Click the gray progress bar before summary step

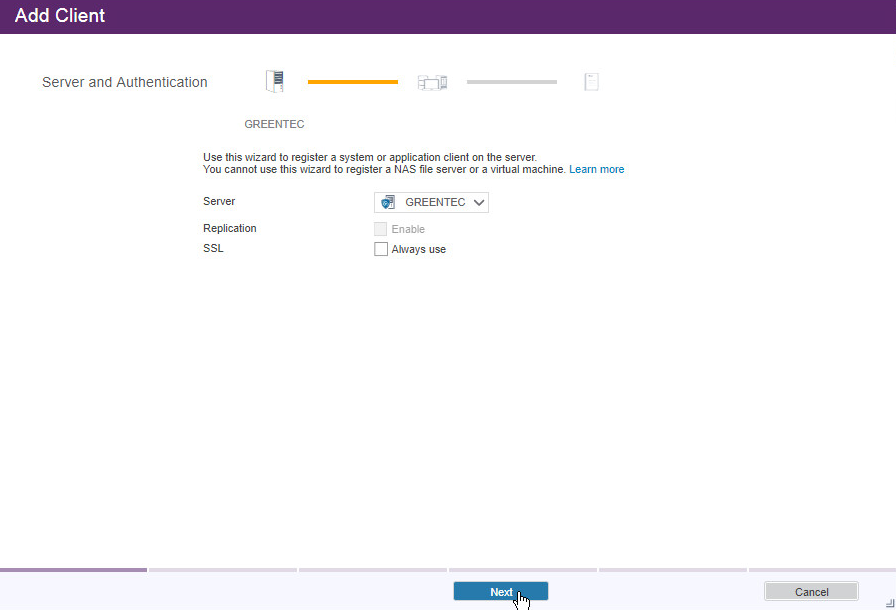[x=511, y=82]
